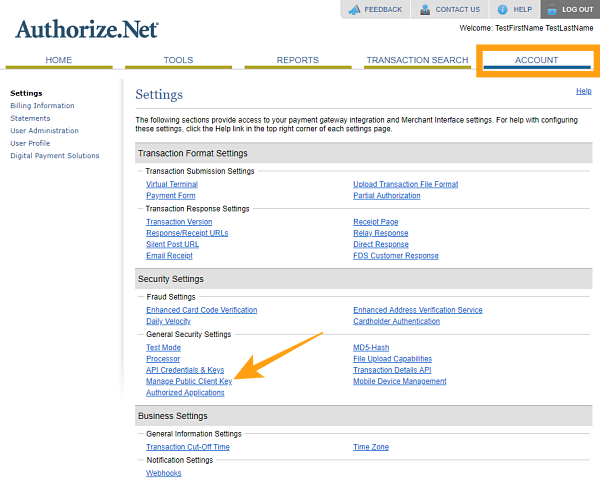Click the CONTACT US button label

tap(458, 10)
